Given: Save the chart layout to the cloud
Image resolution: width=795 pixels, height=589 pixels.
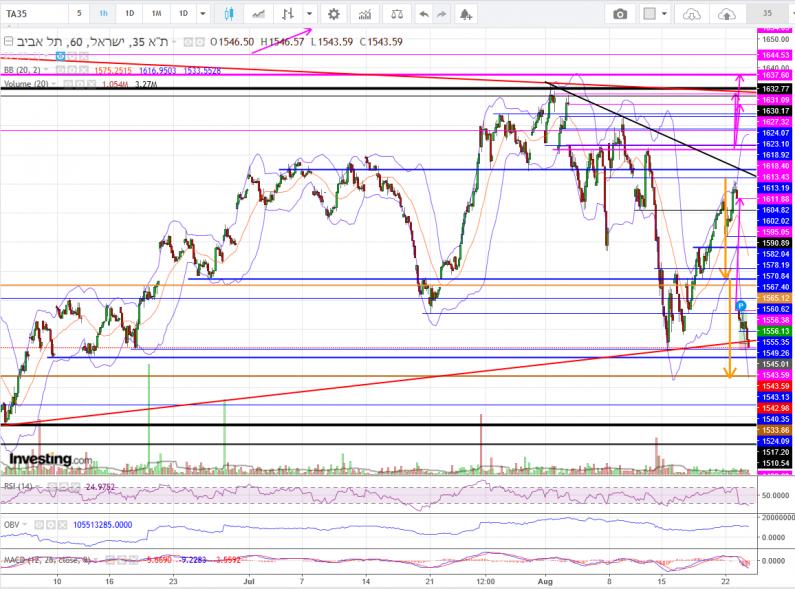Looking at the screenshot, I should [x=729, y=14].
